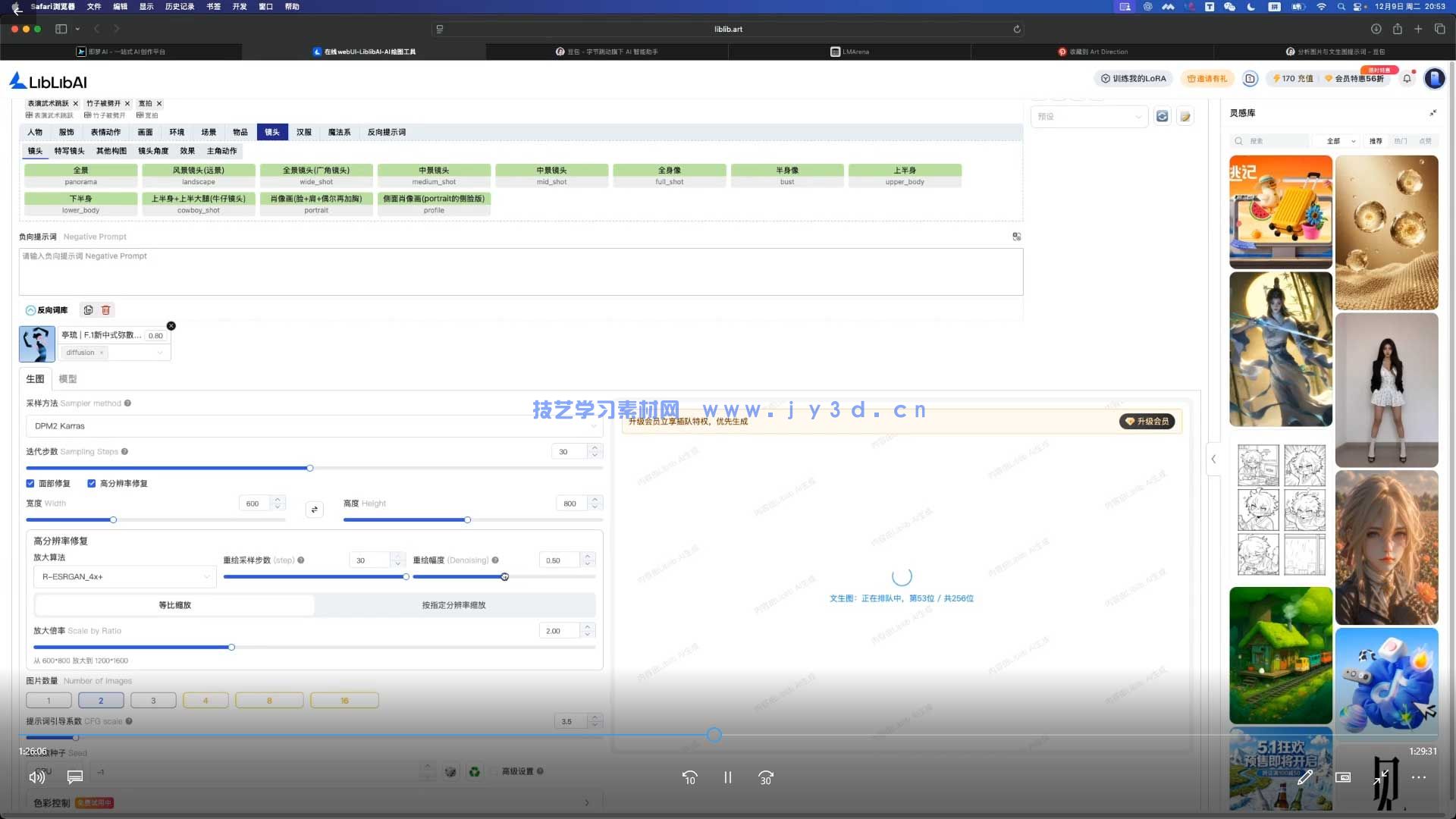The width and height of the screenshot is (1456, 819).
Task: Click the recycle seed green icon
Action: (475, 772)
